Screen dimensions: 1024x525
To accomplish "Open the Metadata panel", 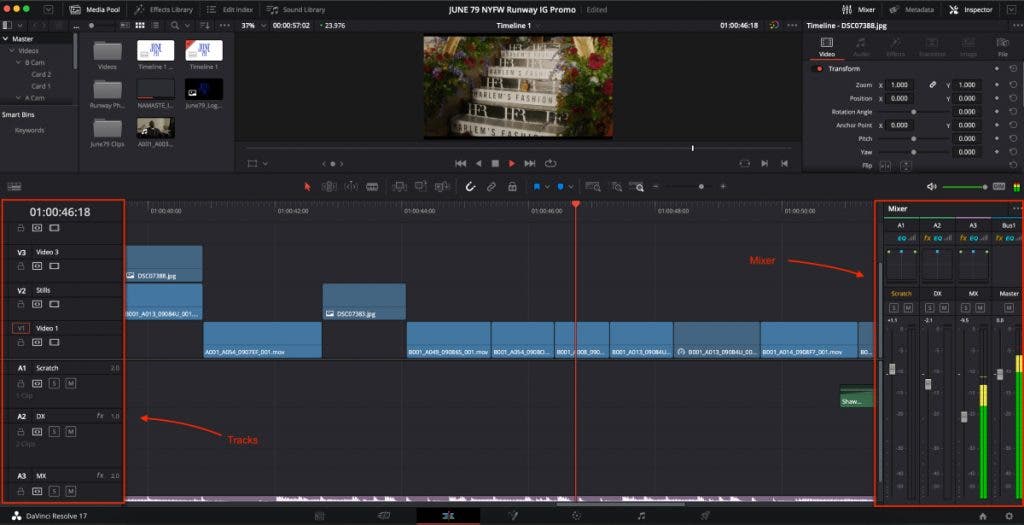I will pos(910,10).
